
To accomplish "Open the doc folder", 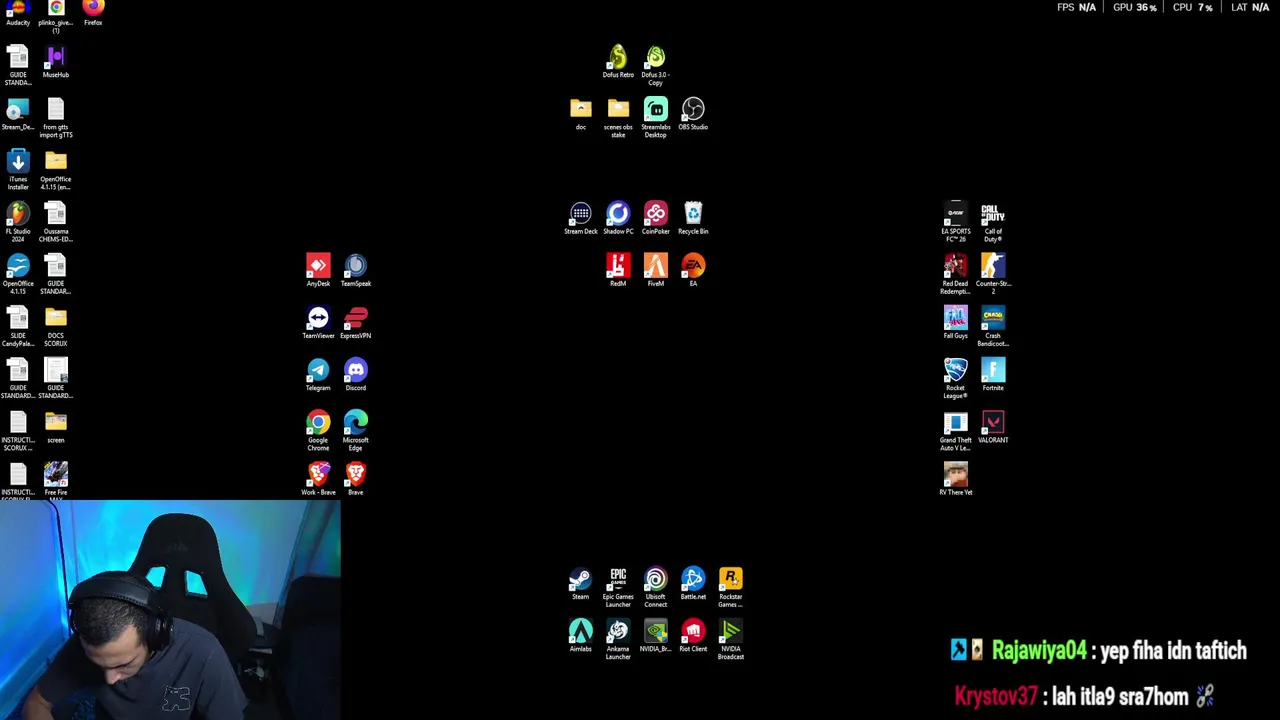I will tap(581, 113).
